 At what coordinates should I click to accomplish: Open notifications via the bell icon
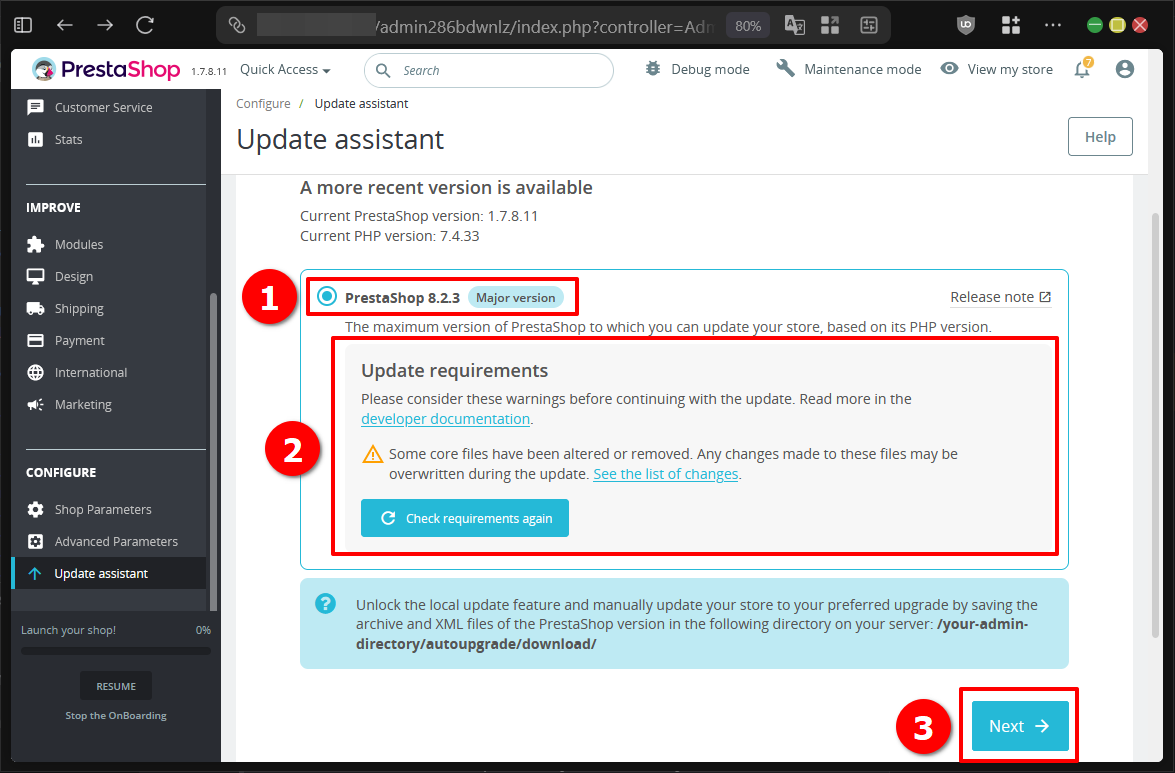[x=1082, y=69]
